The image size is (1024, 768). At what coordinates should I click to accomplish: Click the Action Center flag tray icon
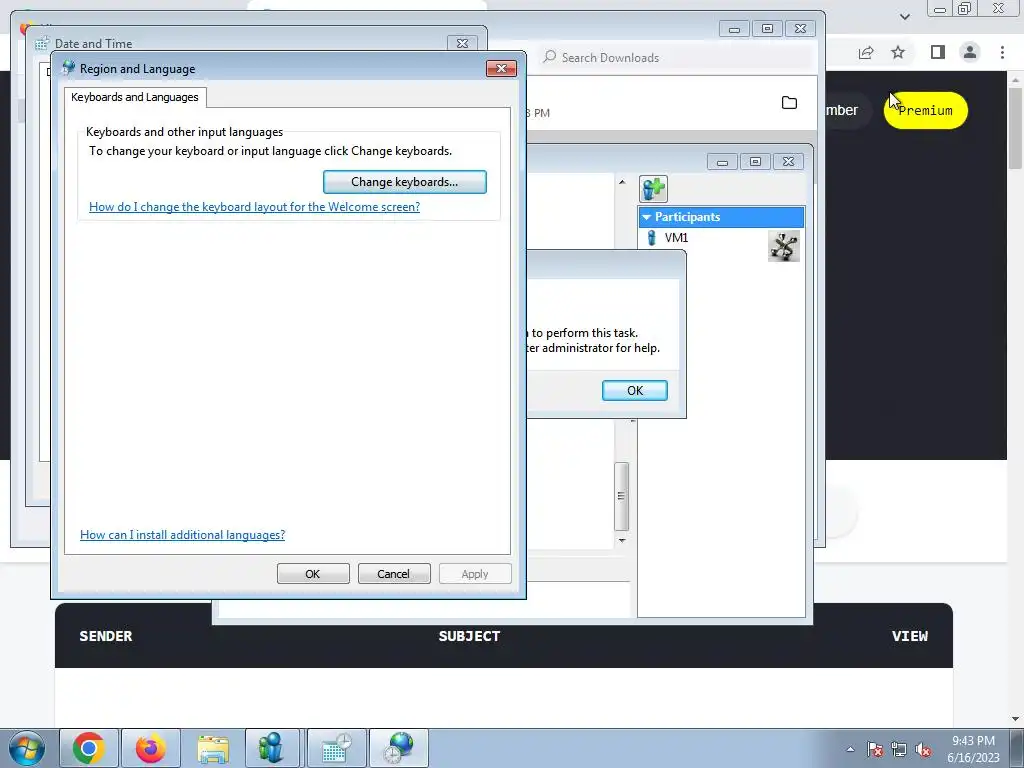[875, 749]
